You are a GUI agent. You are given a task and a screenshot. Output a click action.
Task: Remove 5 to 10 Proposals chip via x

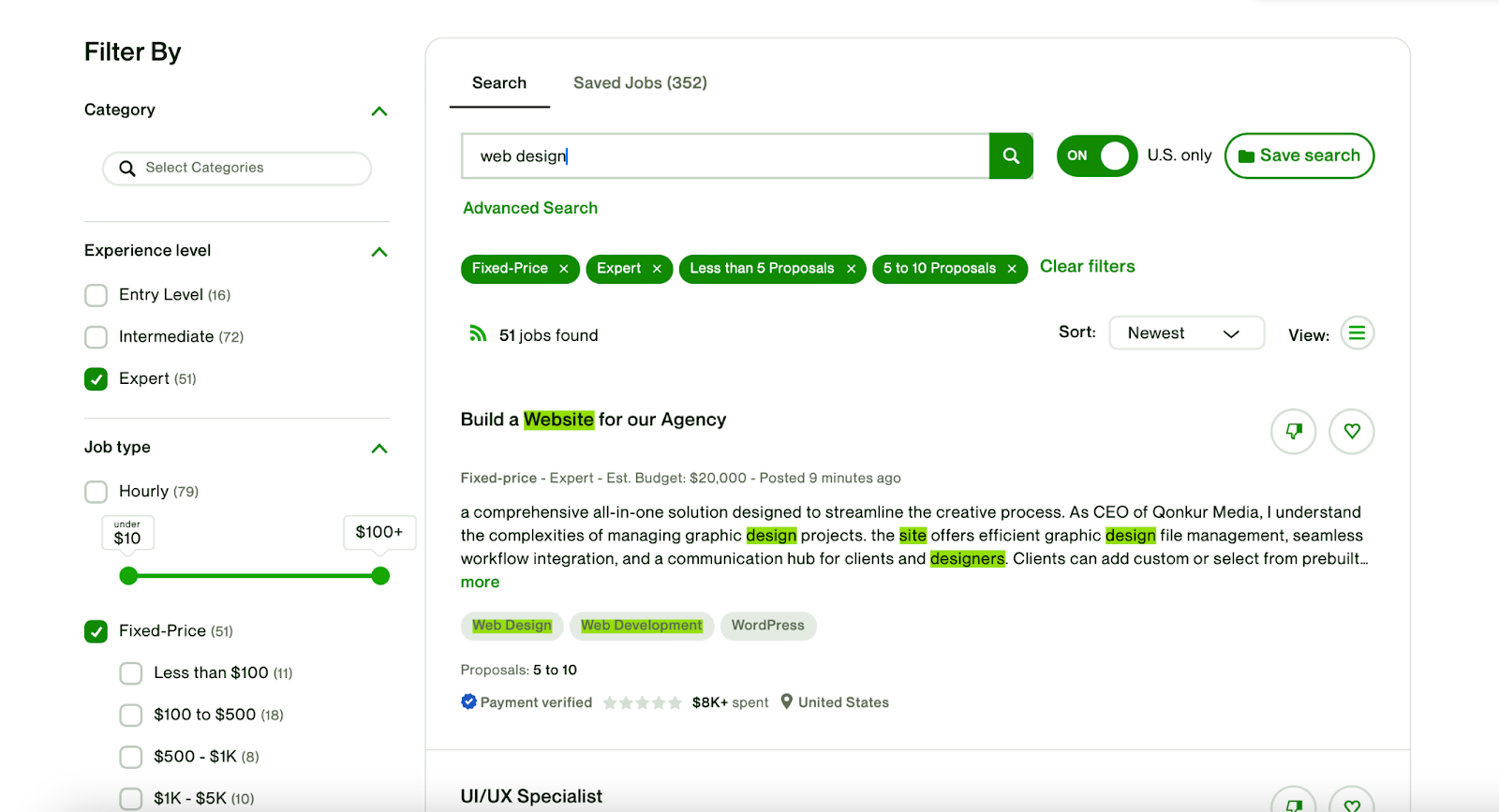tap(1012, 269)
